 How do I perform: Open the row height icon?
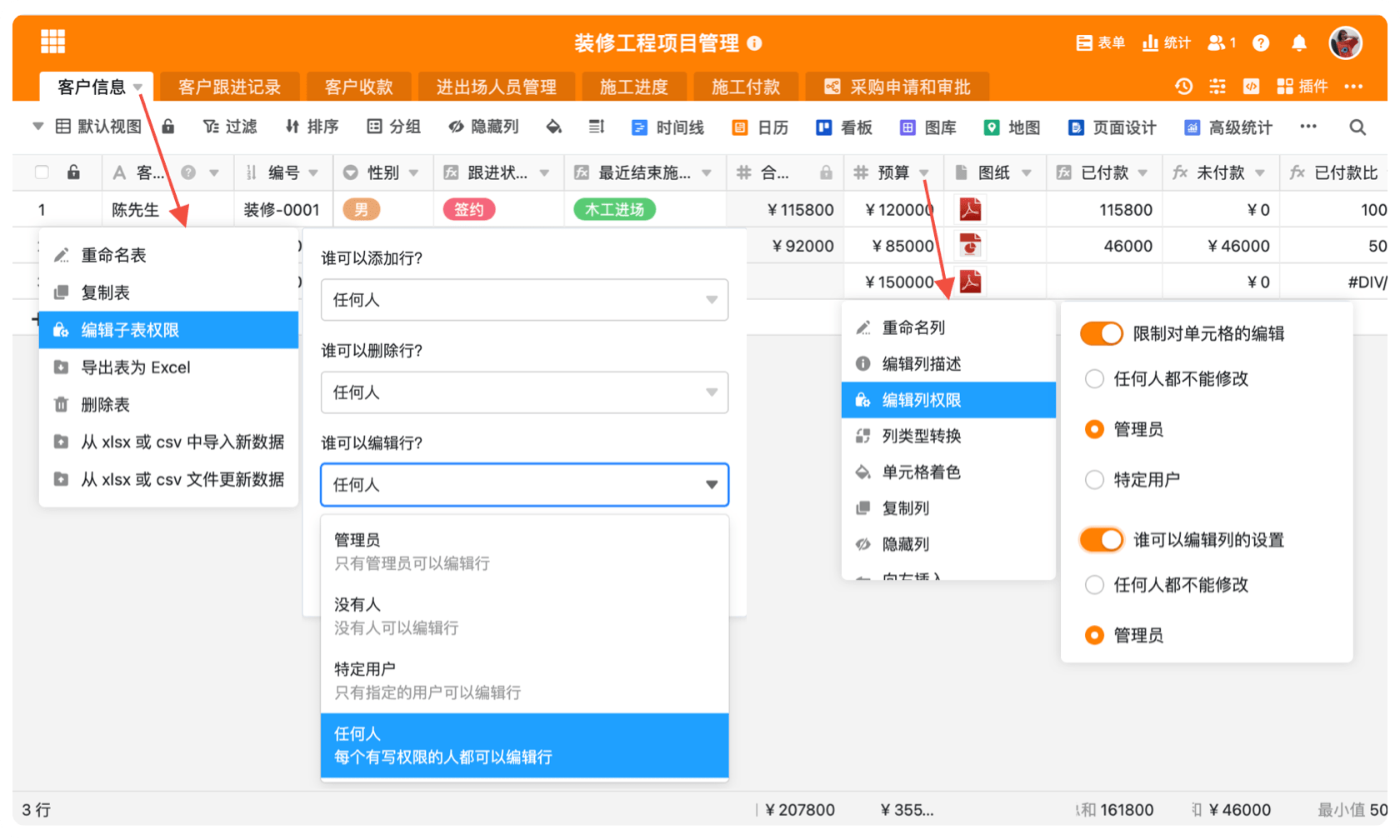[596, 127]
